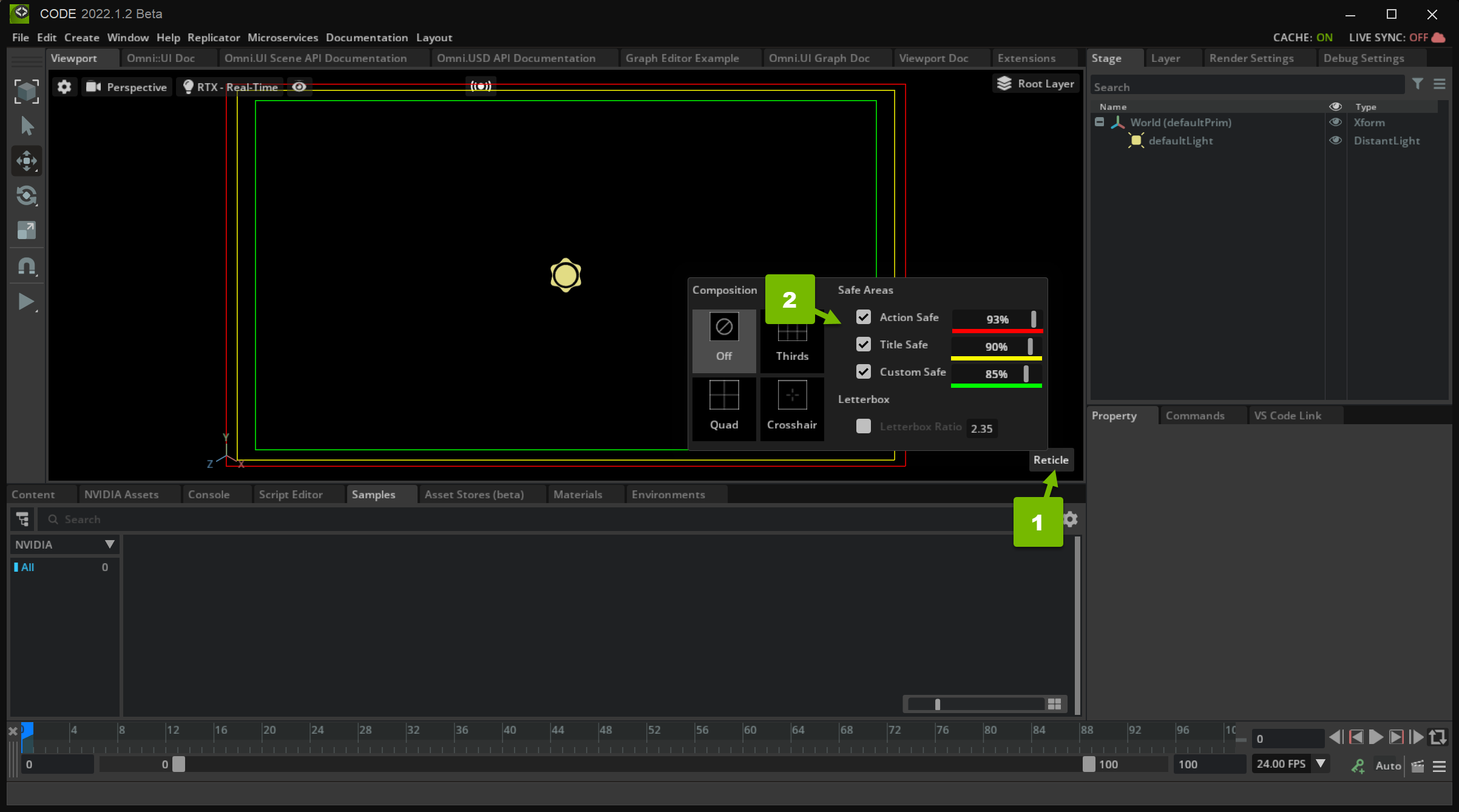Toggle Auto keying in the timeline
The width and height of the screenshot is (1459, 812).
click(x=1388, y=766)
